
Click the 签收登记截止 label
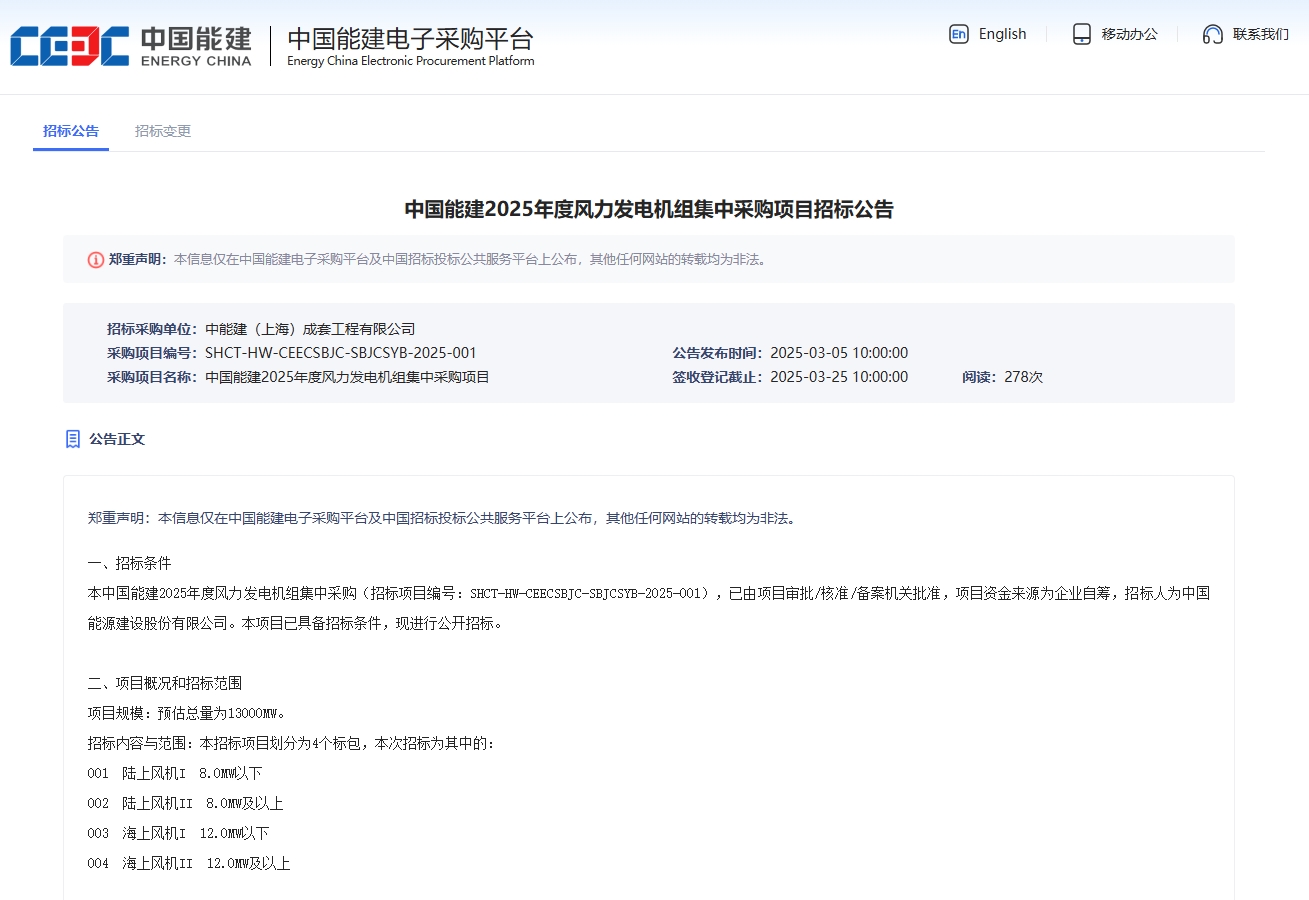point(718,377)
